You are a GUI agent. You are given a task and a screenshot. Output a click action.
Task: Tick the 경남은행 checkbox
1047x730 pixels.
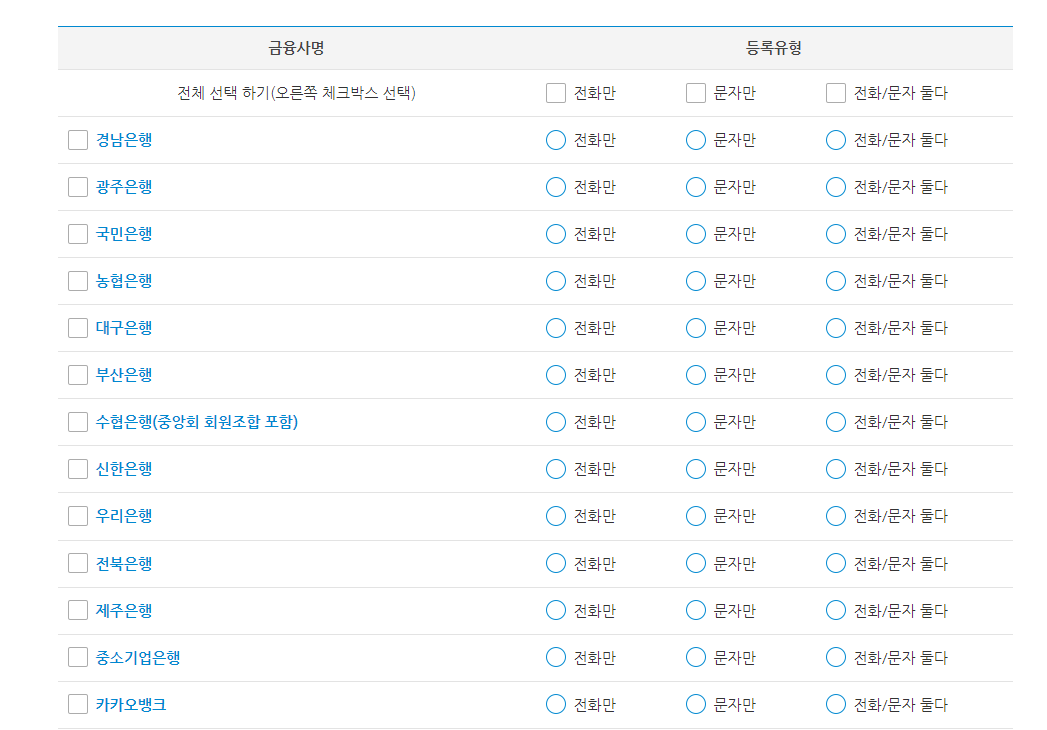point(78,140)
